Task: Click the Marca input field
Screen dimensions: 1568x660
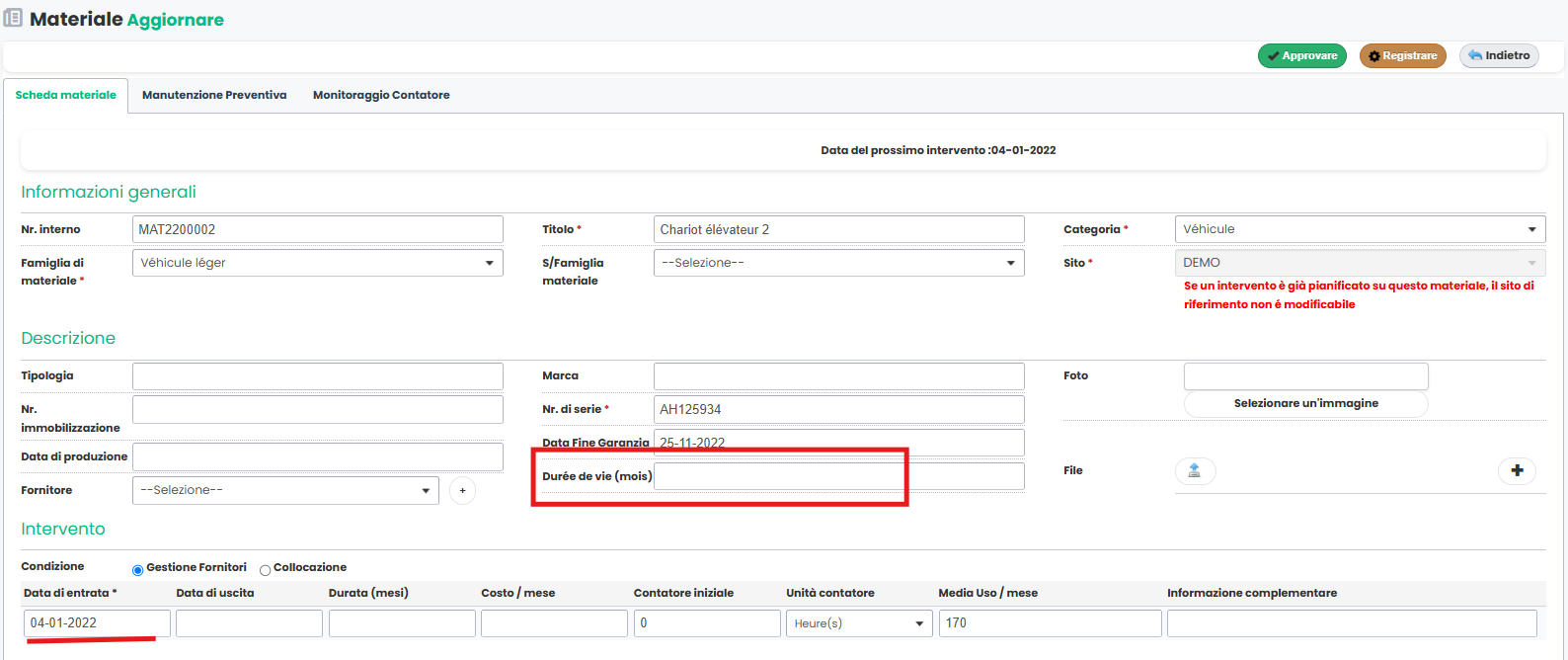Action: 838,376
